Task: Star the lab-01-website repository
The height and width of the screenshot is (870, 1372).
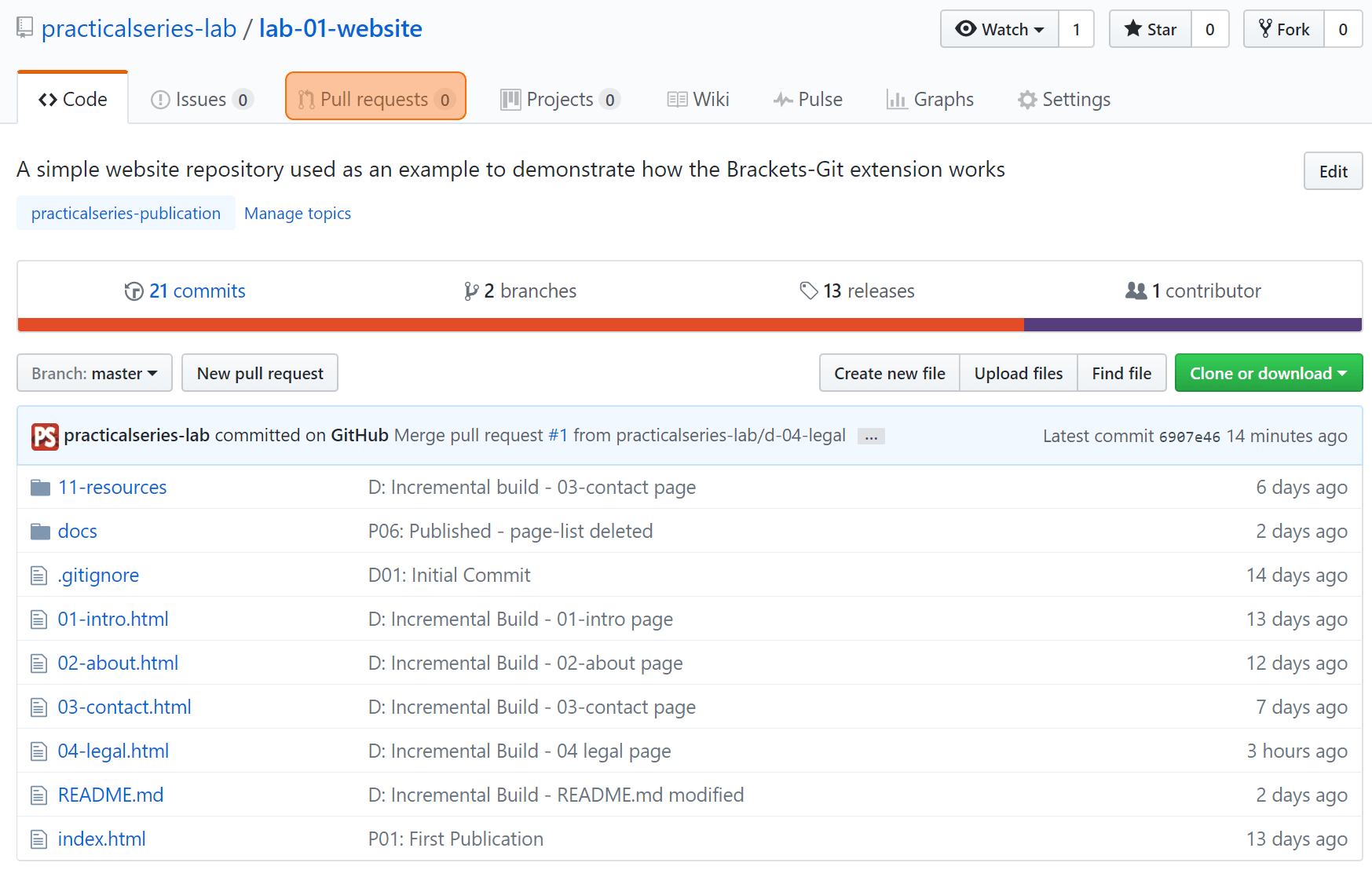Action: point(1151,29)
